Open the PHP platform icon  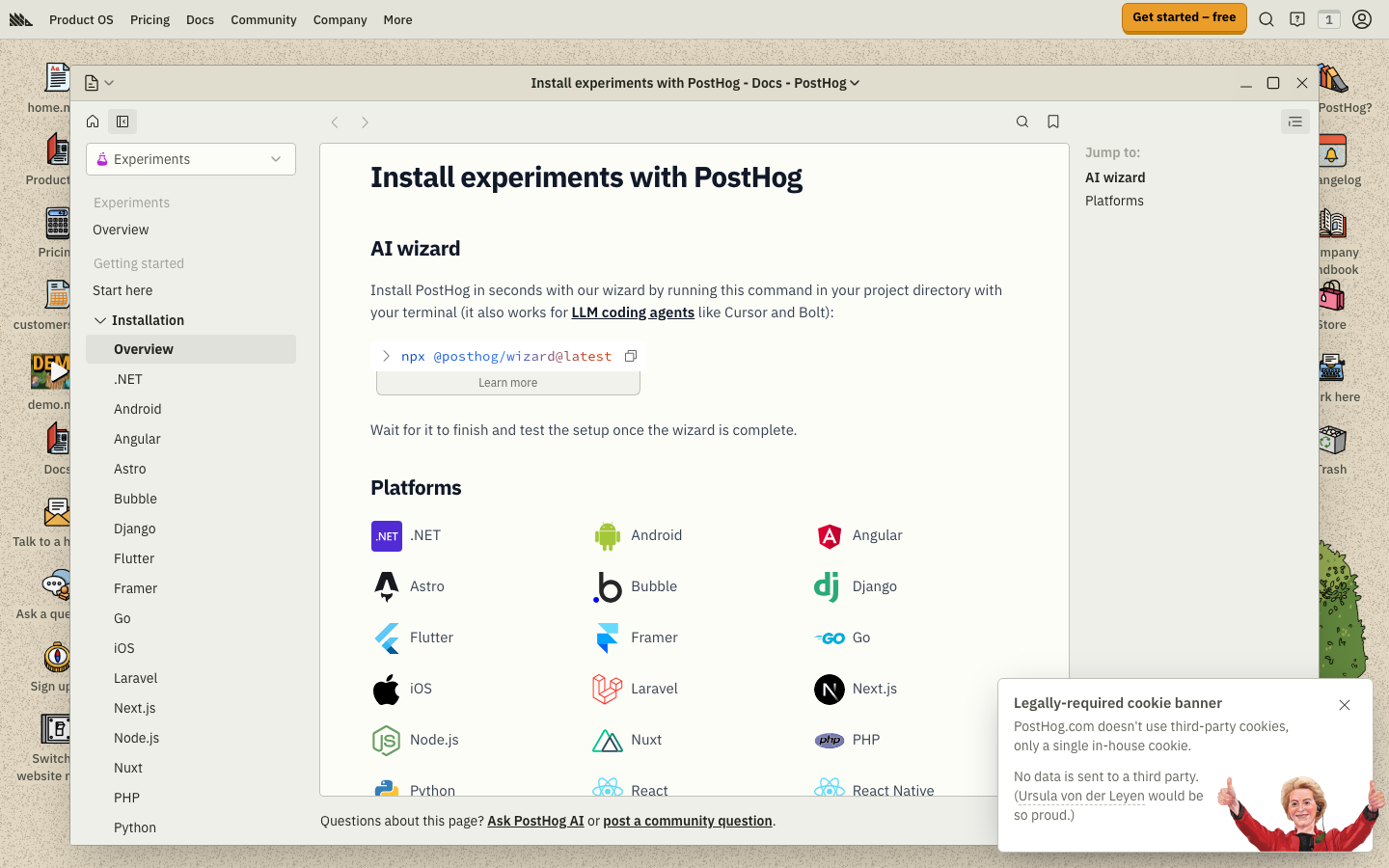pos(830,741)
